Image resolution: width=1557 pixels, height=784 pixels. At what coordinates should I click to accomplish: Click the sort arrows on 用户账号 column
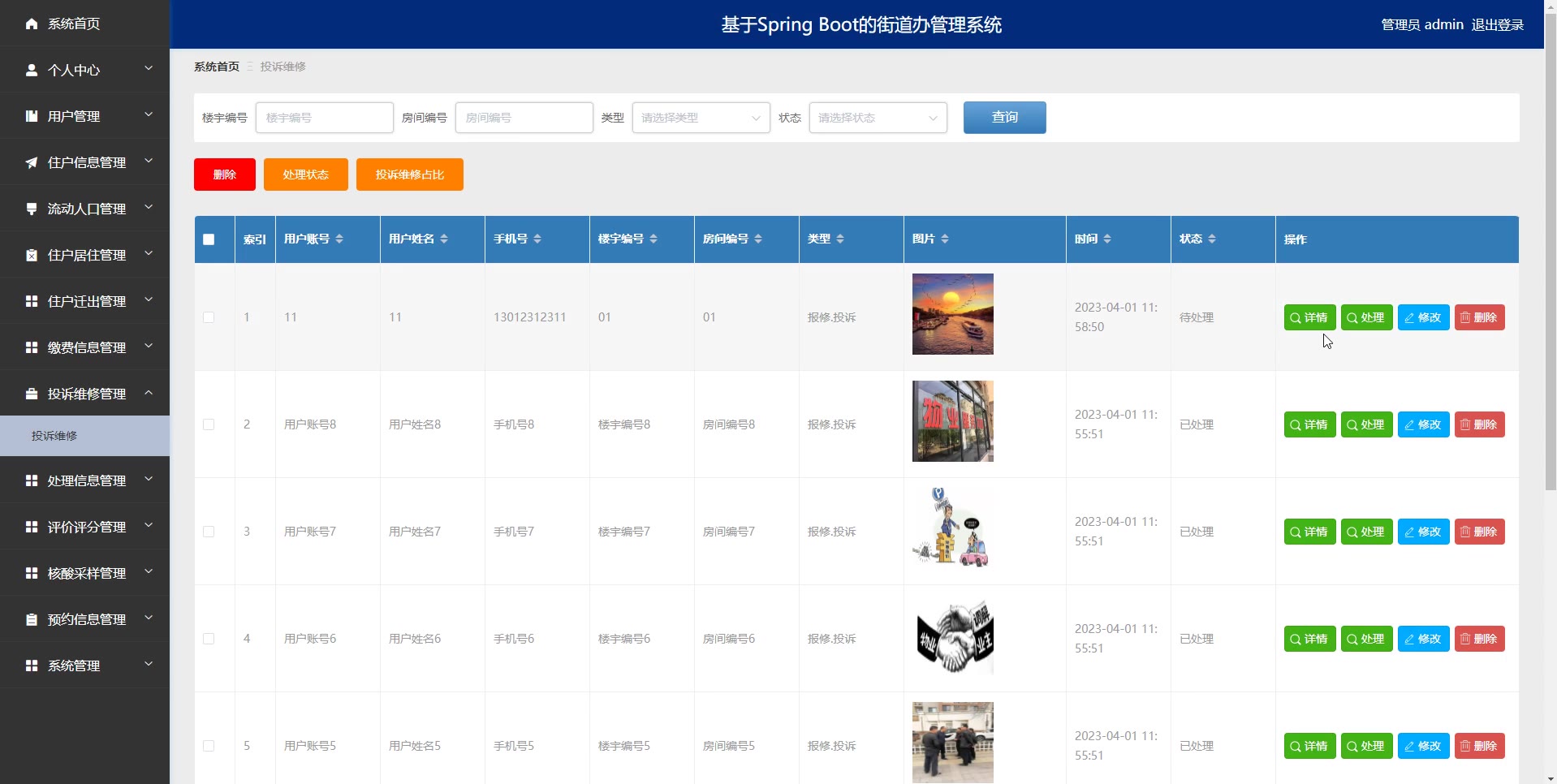coord(339,239)
